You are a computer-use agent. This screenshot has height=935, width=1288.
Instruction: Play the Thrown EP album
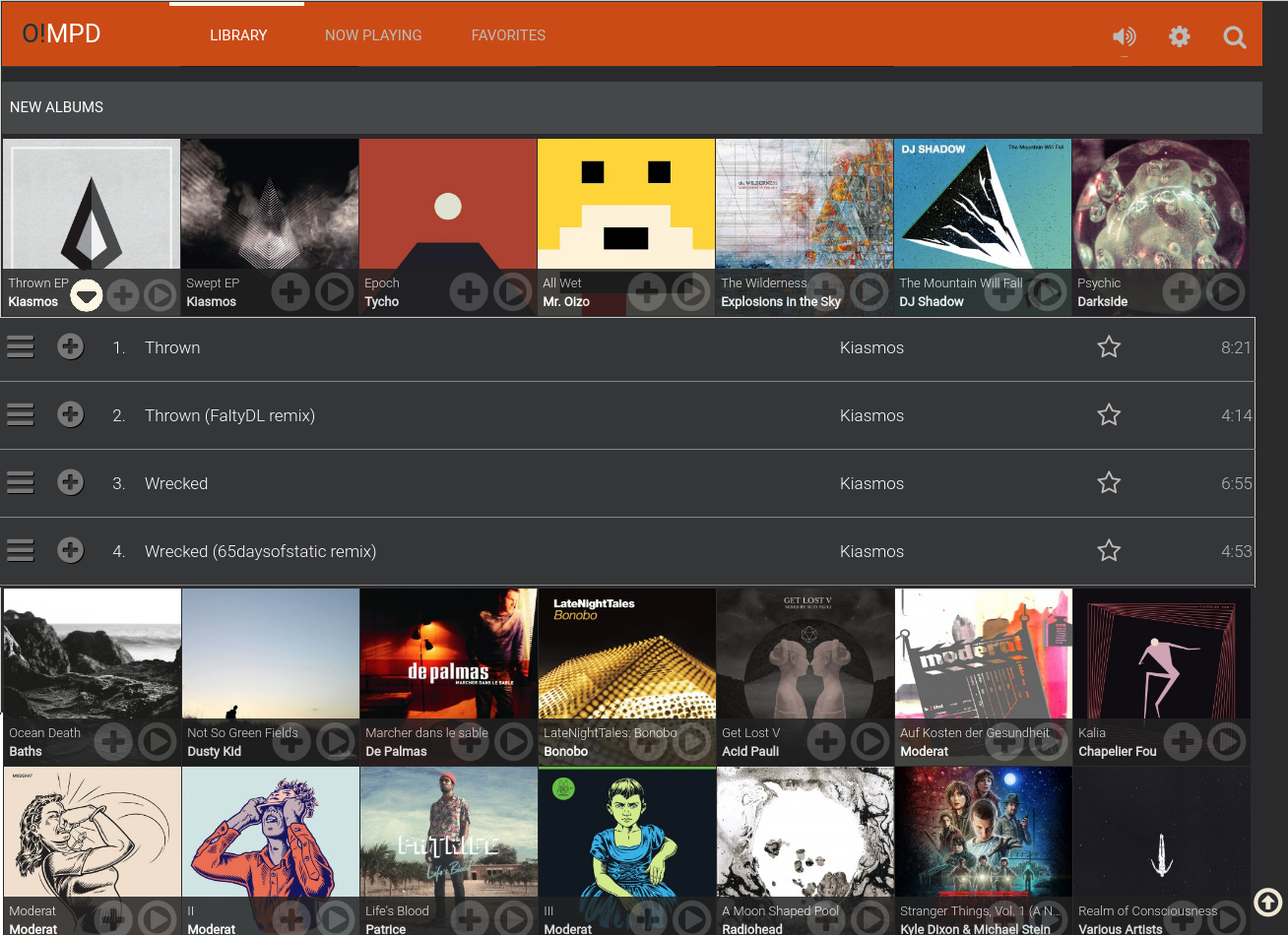click(x=161, y=293)
